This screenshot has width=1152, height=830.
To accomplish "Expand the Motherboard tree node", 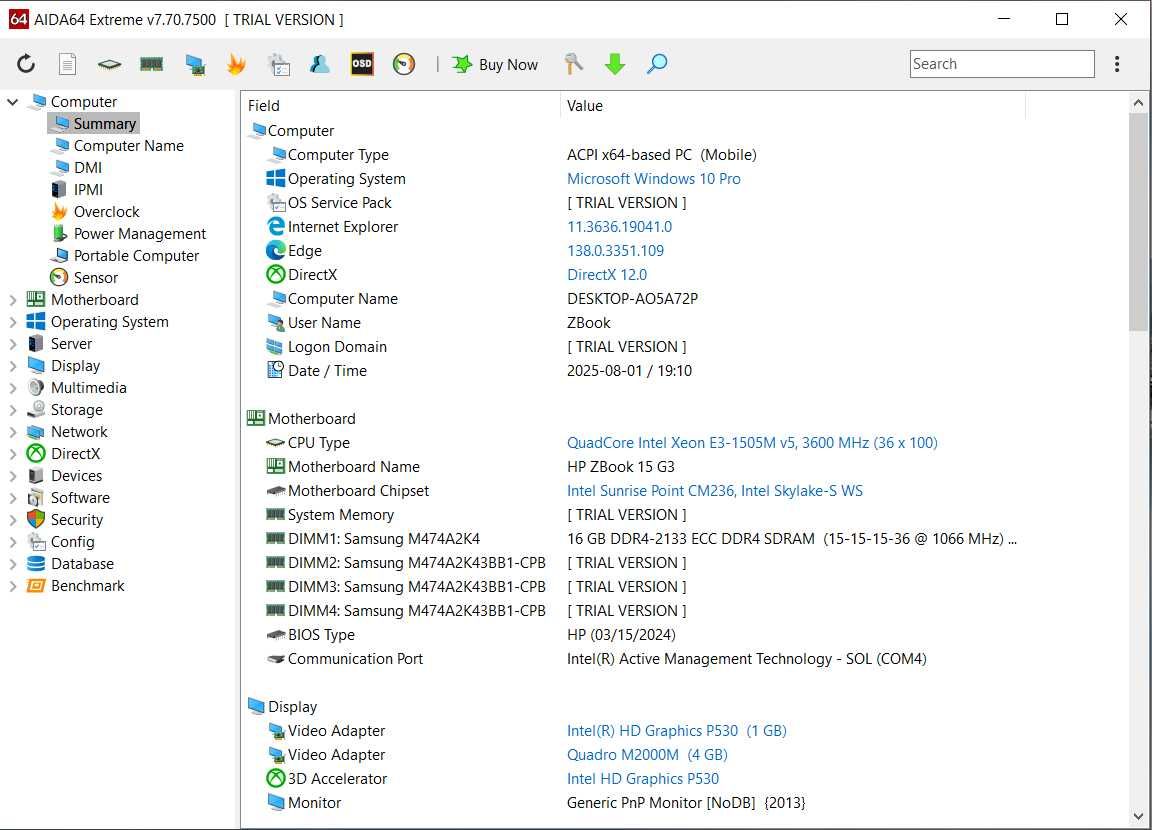I will 12,300.
